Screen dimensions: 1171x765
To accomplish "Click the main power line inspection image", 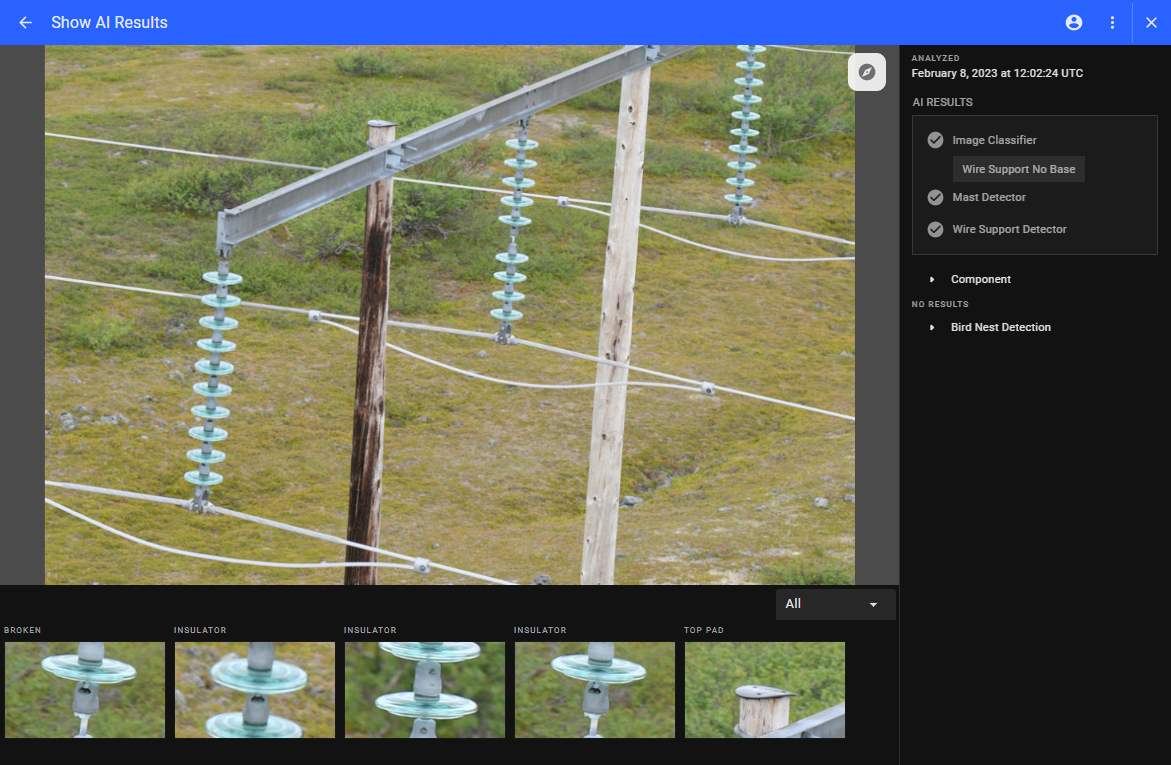I will point(450,315).
